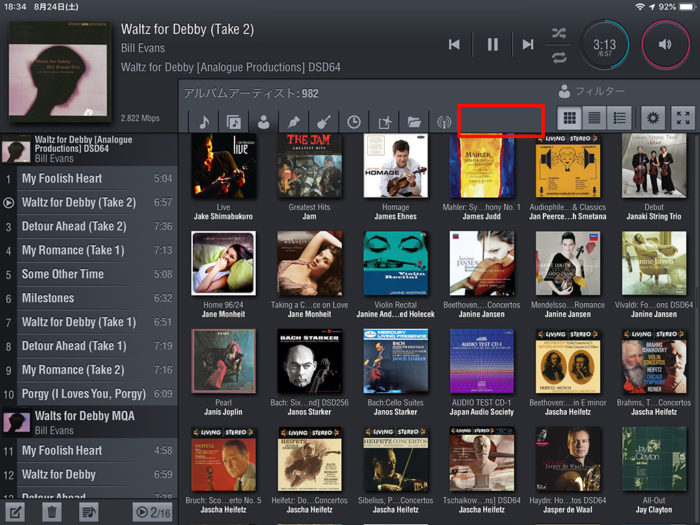The height and width of the screenshot is (525, 700).
Task: Select My Romance (Take 1) track
Action: 89,250
